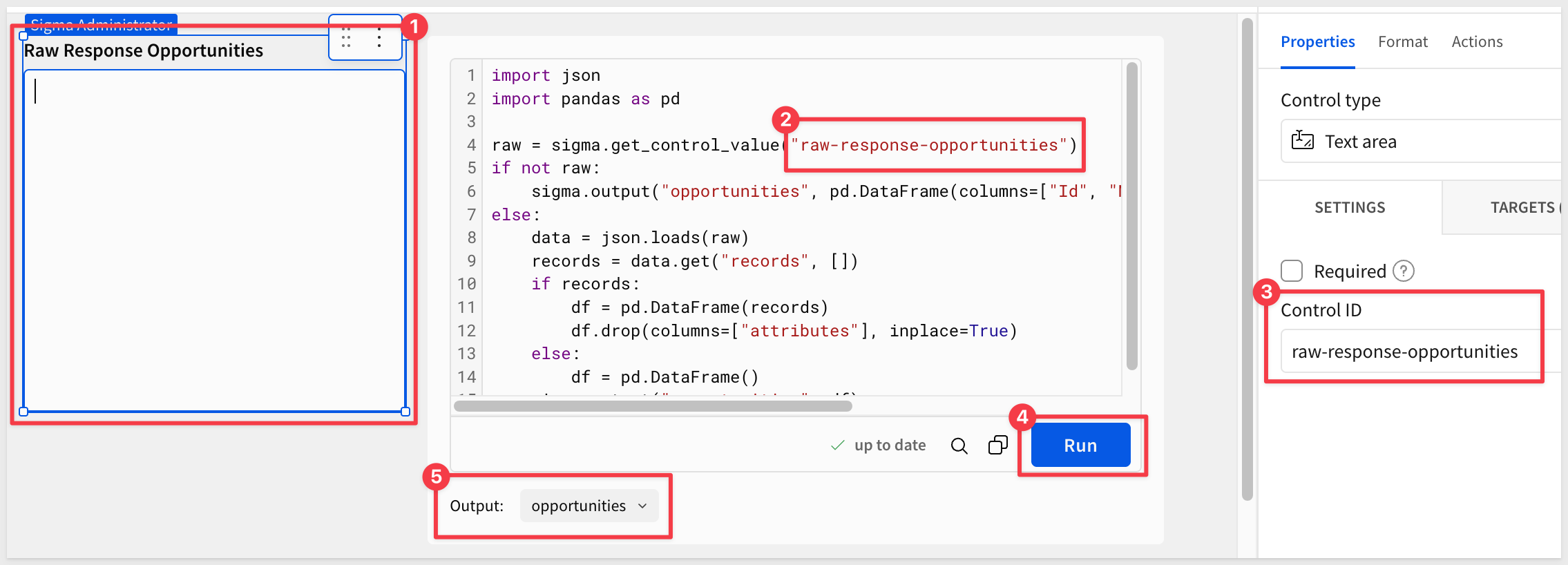This screenshot has width=1568, height=565.
Task: Open the Control type dropdown
Action: click(x=1423, y=142)
